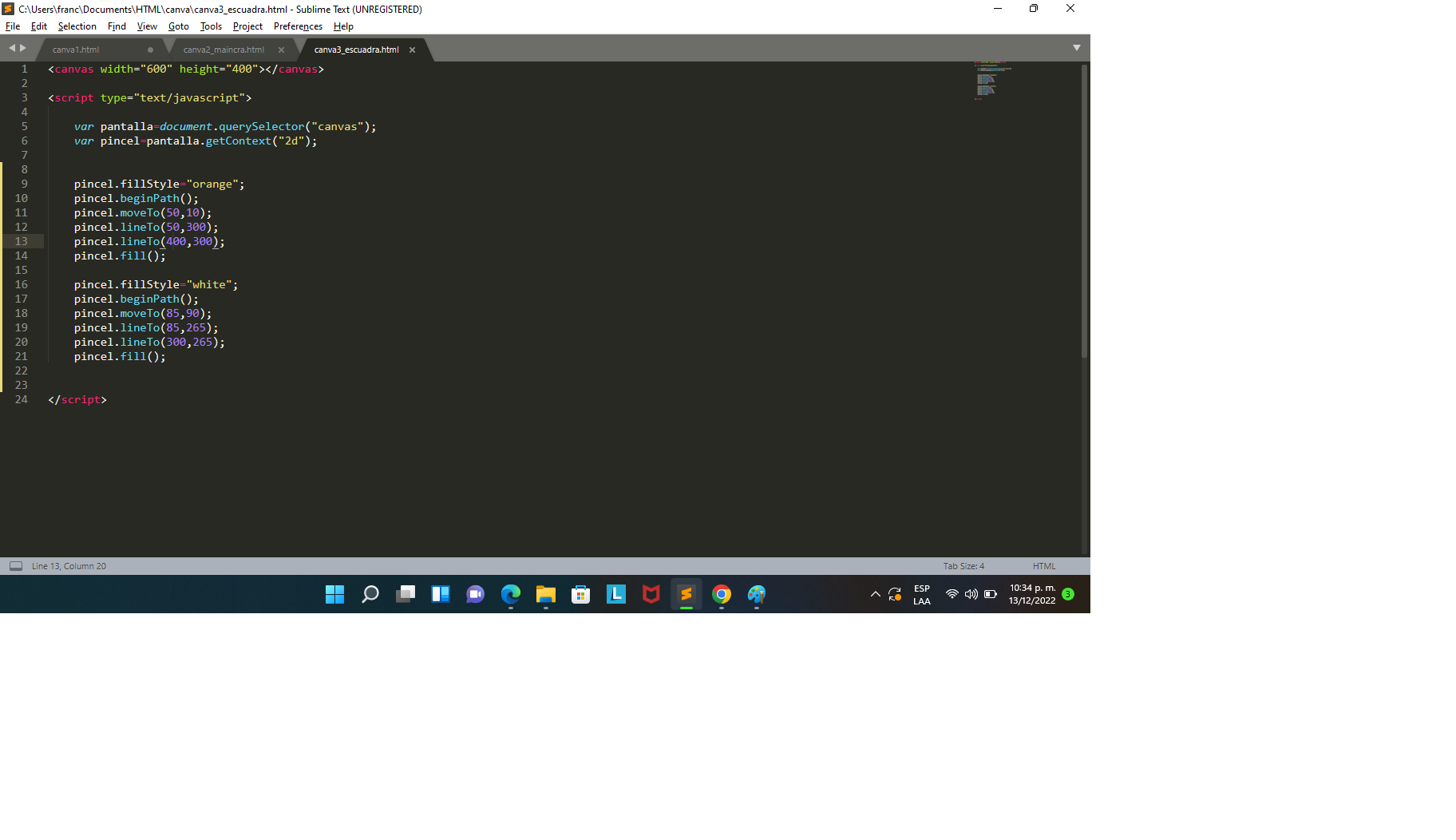This screenshot has height=840, width=1456.
Task: Open Widgets from the taskbar
Action: coord(441,594)
